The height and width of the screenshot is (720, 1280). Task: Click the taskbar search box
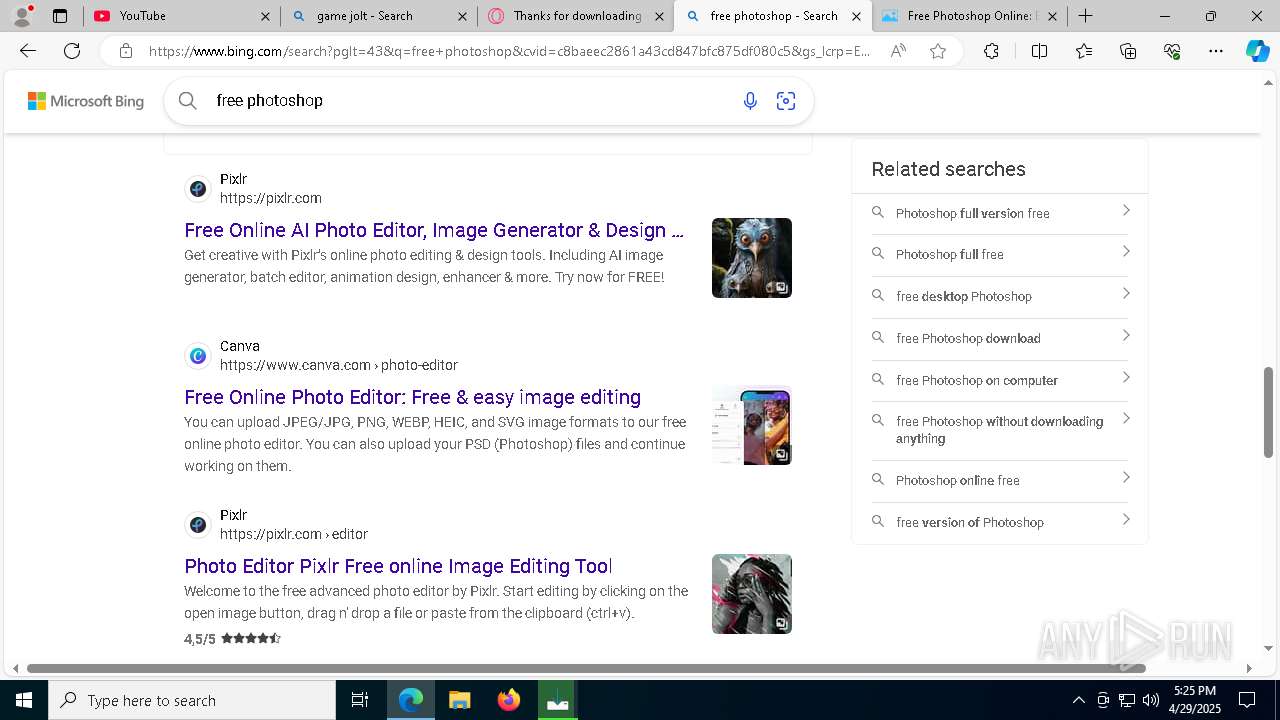(192, 700)
